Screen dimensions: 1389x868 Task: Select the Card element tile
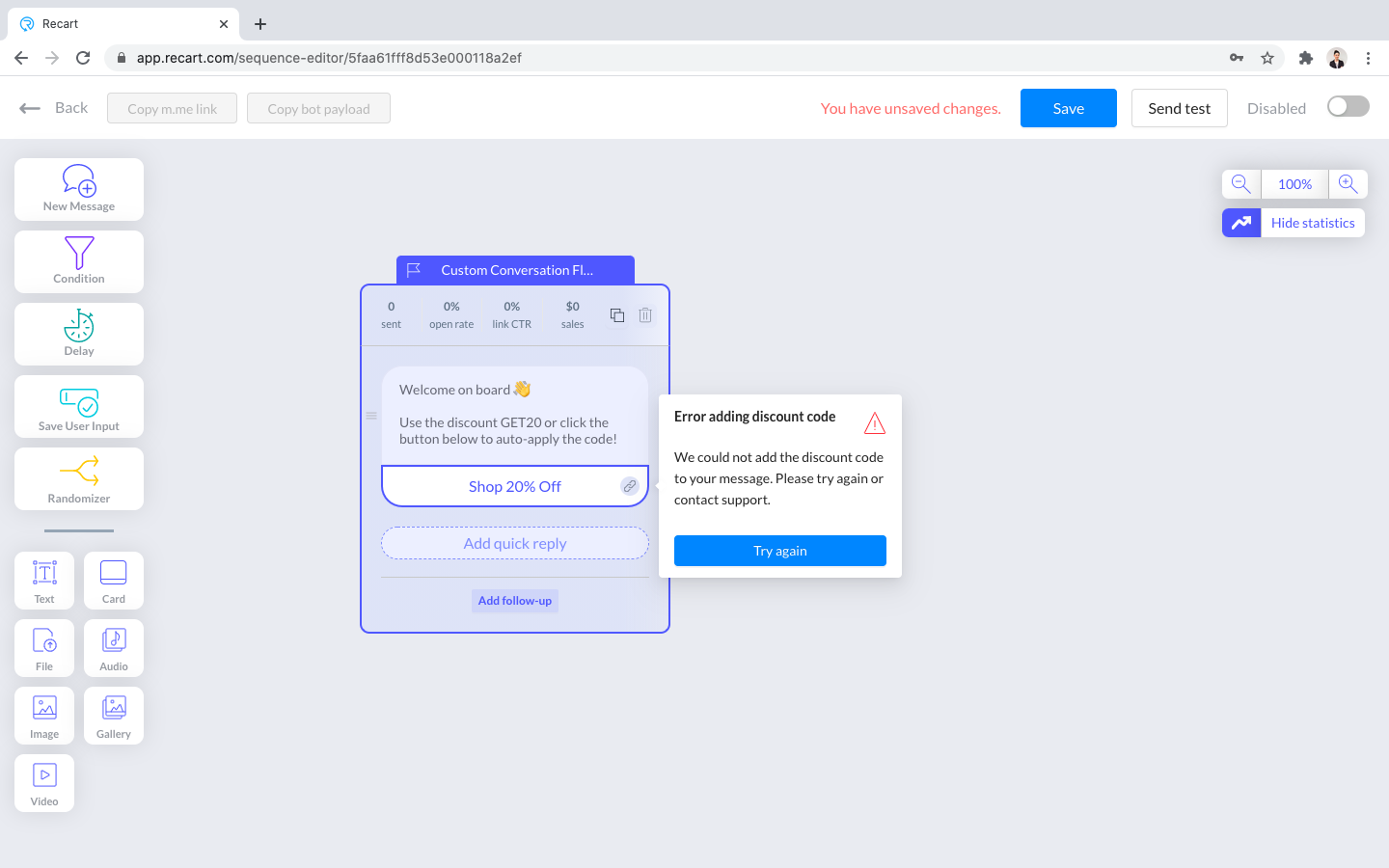pyautogui.click(x=114, y=581)
